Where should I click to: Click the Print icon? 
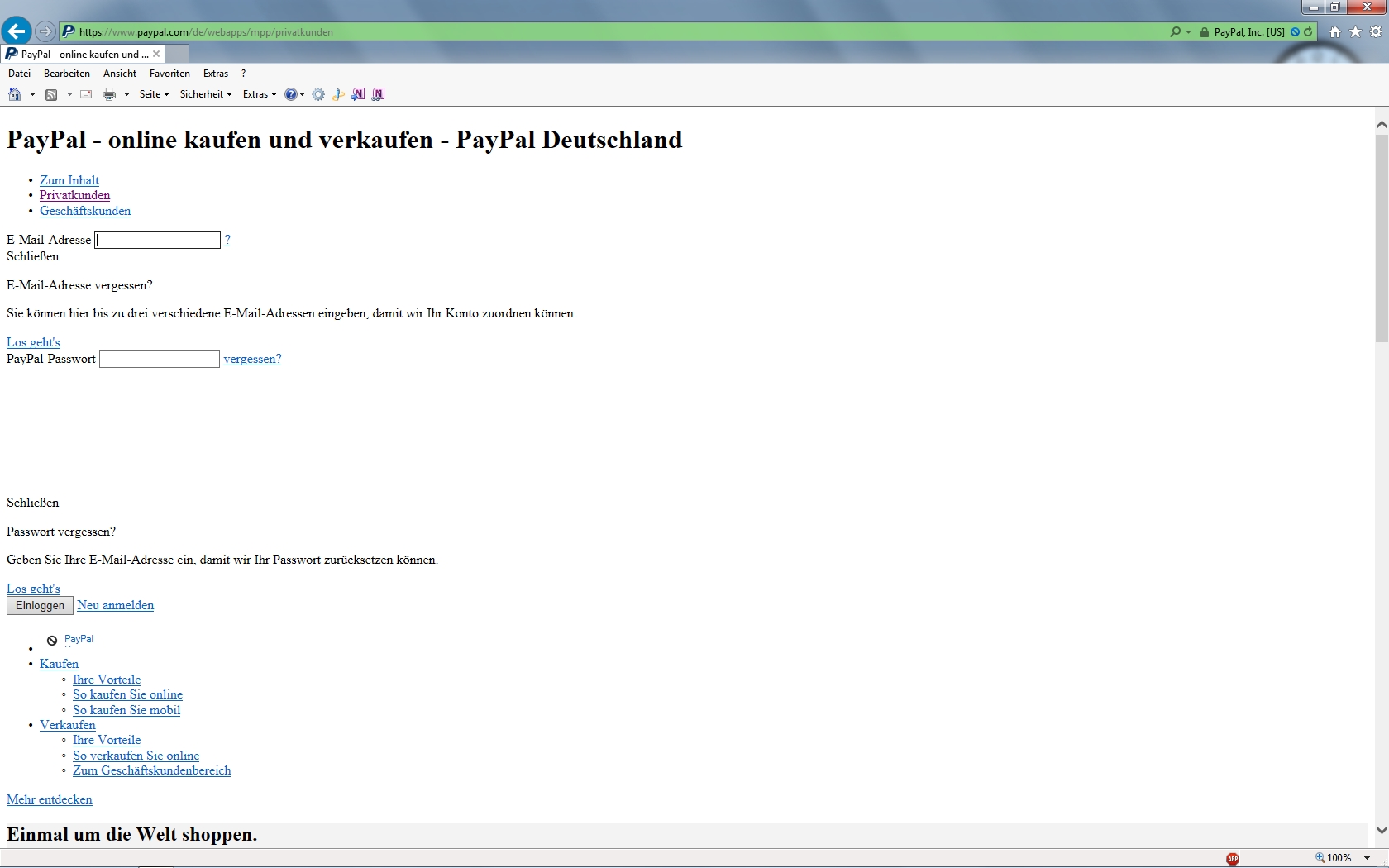[x=108, y=94]
